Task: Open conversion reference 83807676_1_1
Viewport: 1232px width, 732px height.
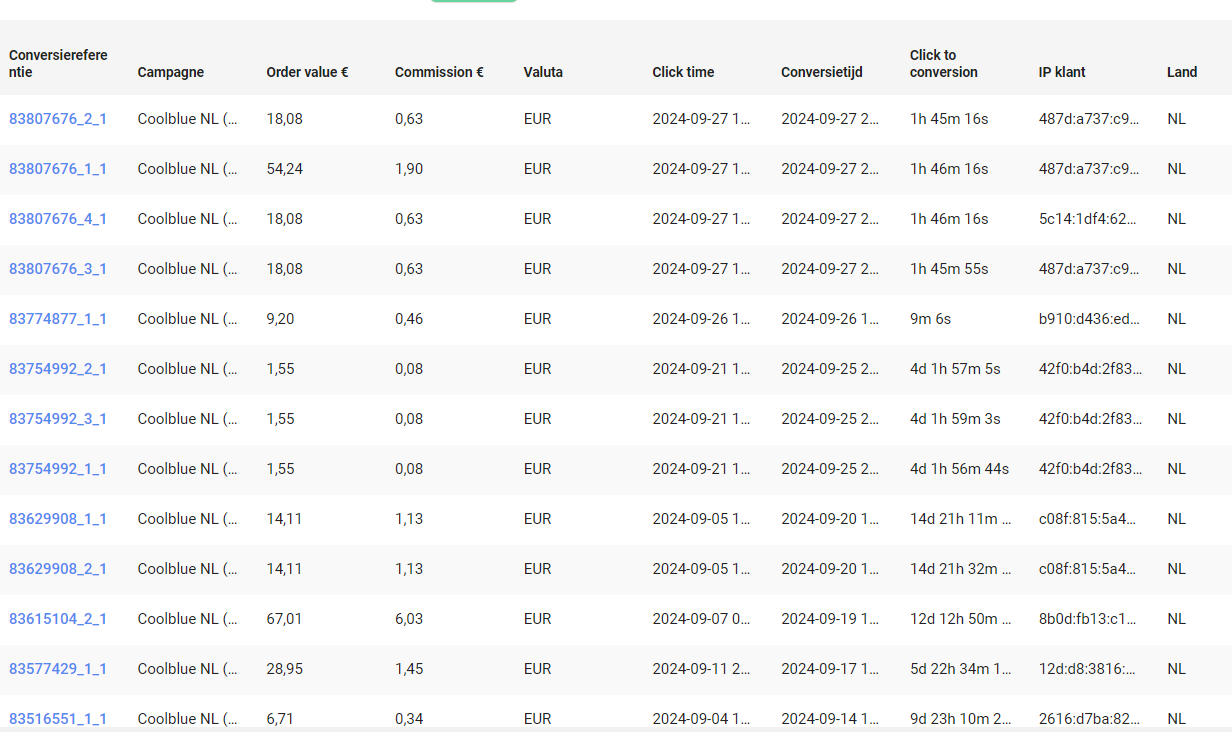Action: point(58,169)
